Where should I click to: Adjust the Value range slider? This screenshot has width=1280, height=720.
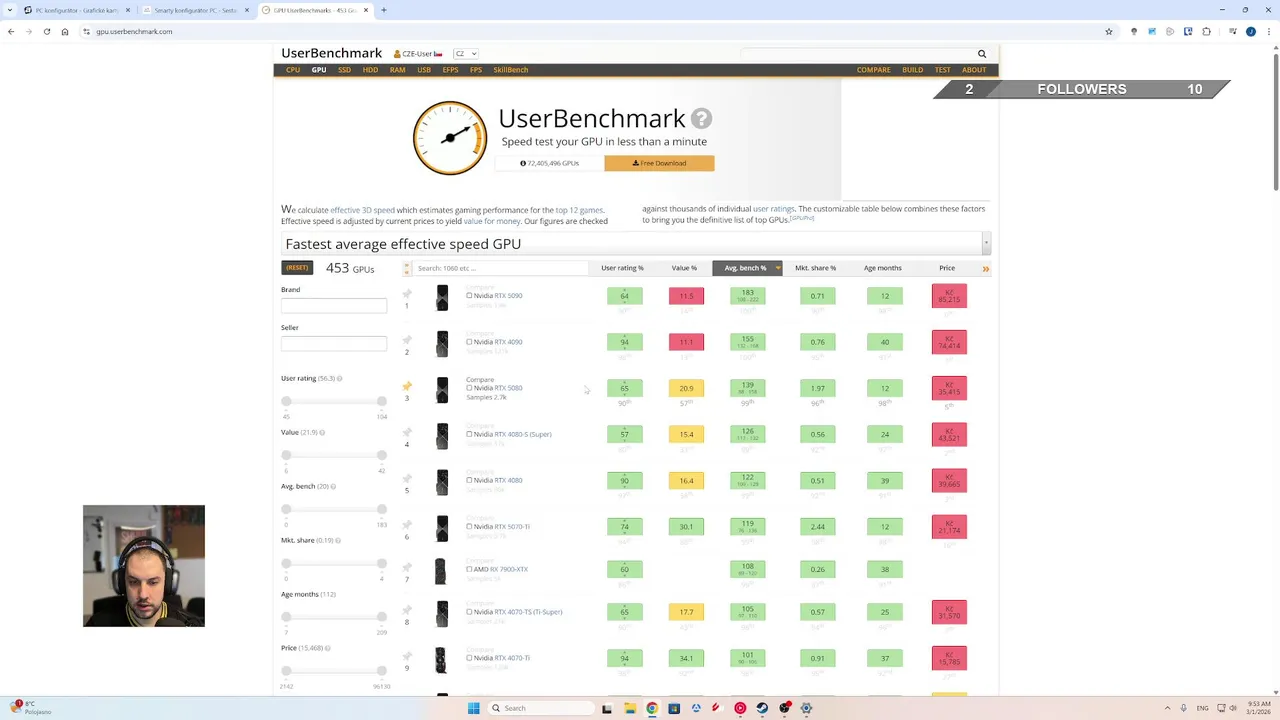334,455
